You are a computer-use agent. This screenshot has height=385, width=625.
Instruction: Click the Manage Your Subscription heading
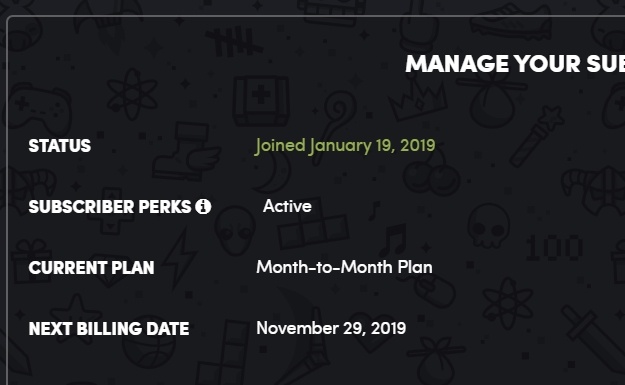click(515, 64)
